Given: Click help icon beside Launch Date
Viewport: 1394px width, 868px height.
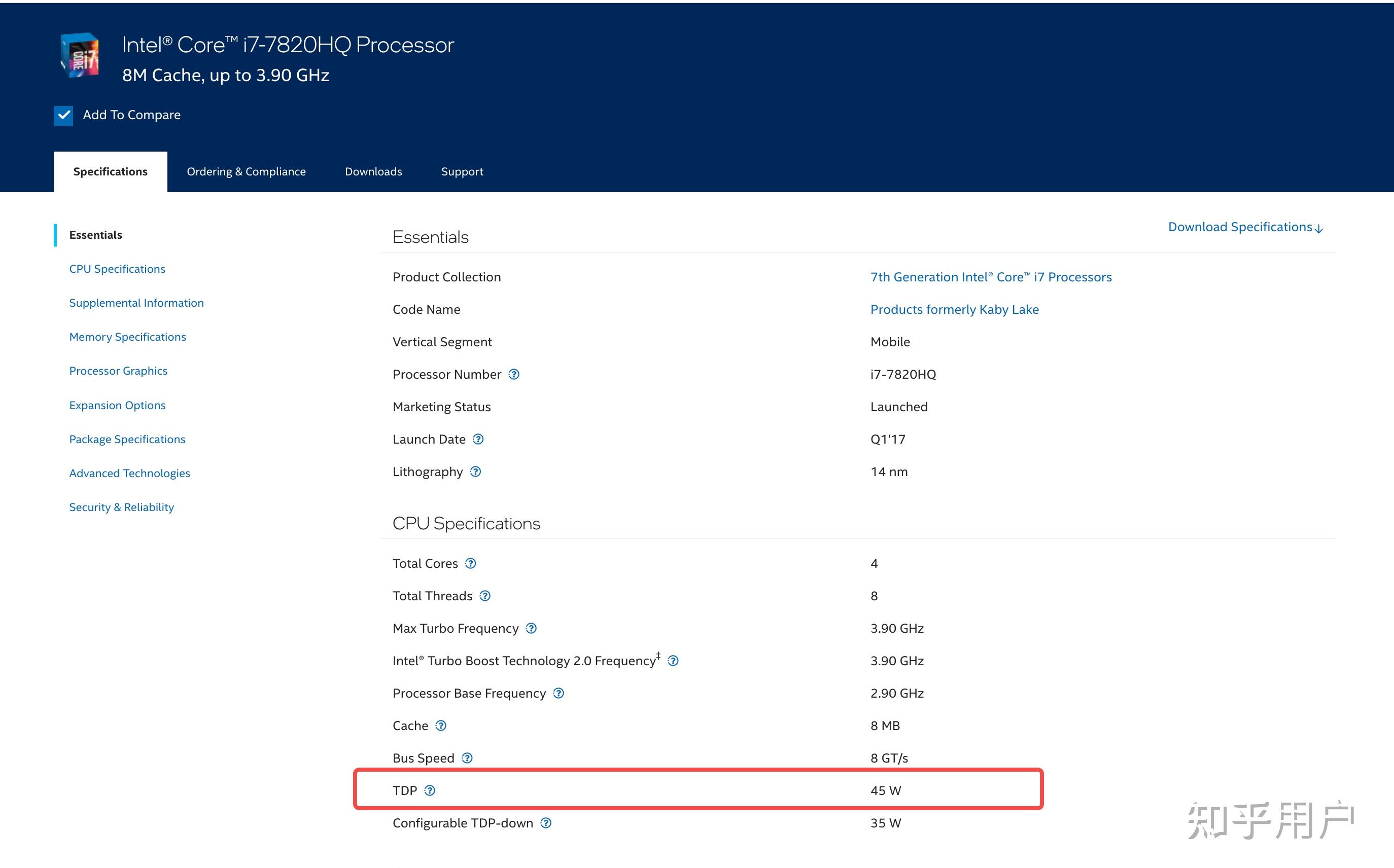Looking at the screenshot, I should coord(478,439).
